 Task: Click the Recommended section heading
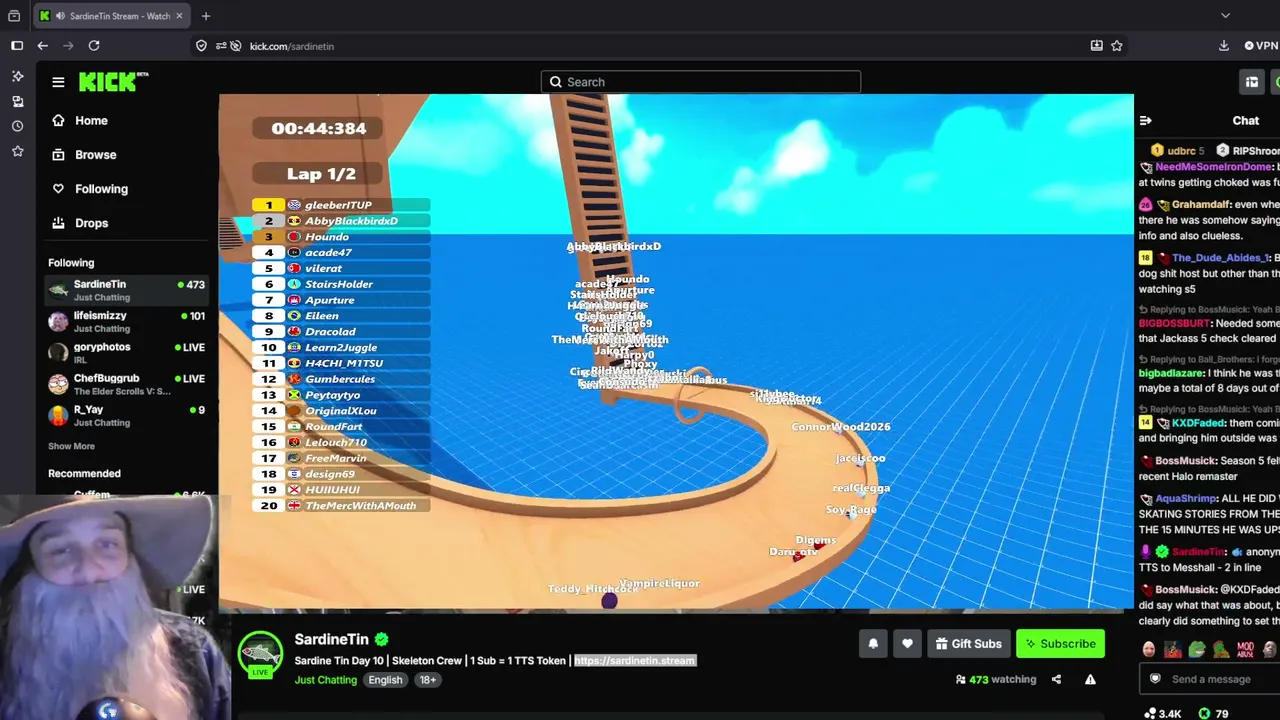pos(84,474)
